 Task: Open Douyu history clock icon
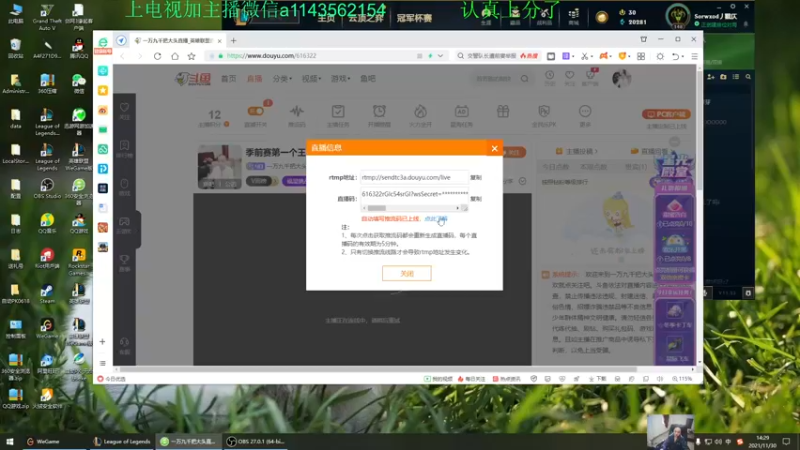pyautogui.click(x=549, y=76)
